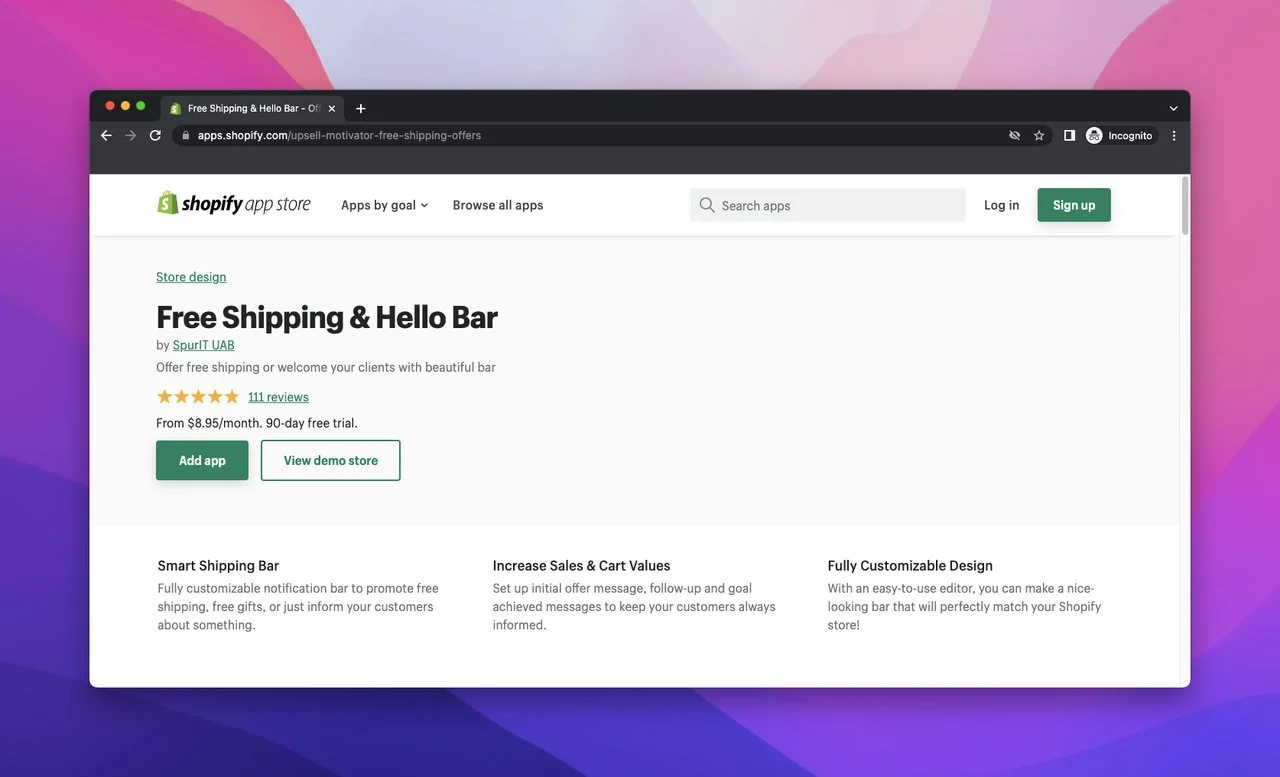Click the address bar URL
This screenshot has height=777, width=1280.
(x=339, y=135)
